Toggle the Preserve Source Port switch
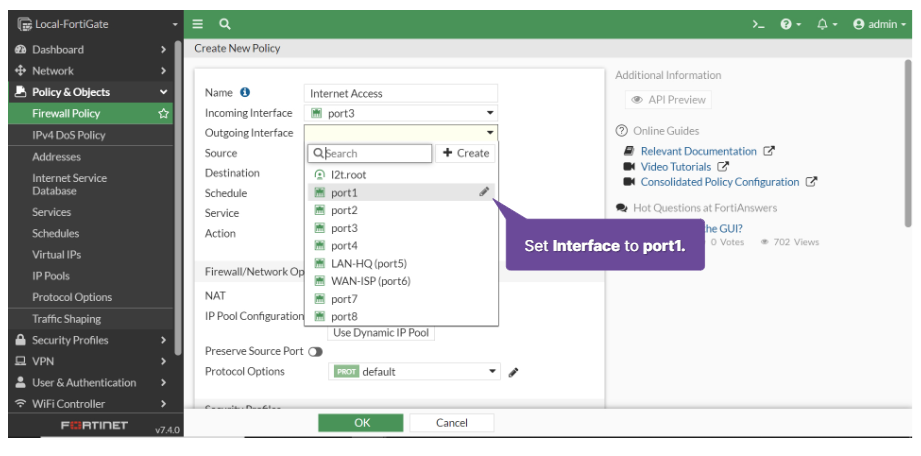 click(x=315, y=351)
